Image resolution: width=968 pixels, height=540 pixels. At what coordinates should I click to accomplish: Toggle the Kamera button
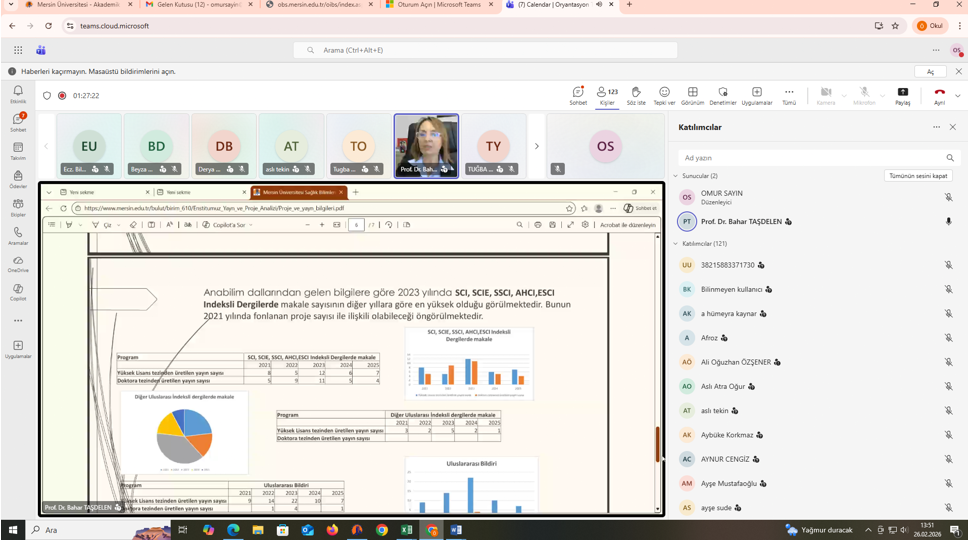coord(826,94)
